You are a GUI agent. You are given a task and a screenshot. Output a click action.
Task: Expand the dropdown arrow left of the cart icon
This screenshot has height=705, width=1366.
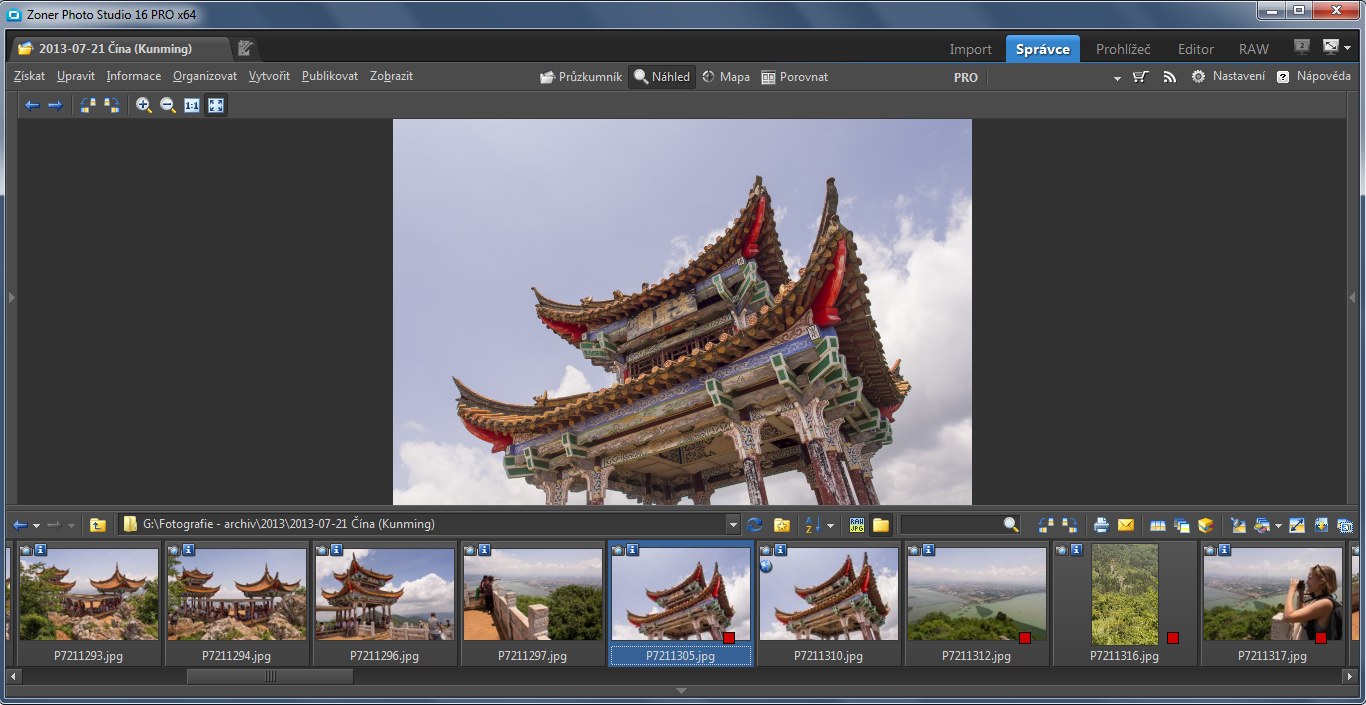point(1117,78)
